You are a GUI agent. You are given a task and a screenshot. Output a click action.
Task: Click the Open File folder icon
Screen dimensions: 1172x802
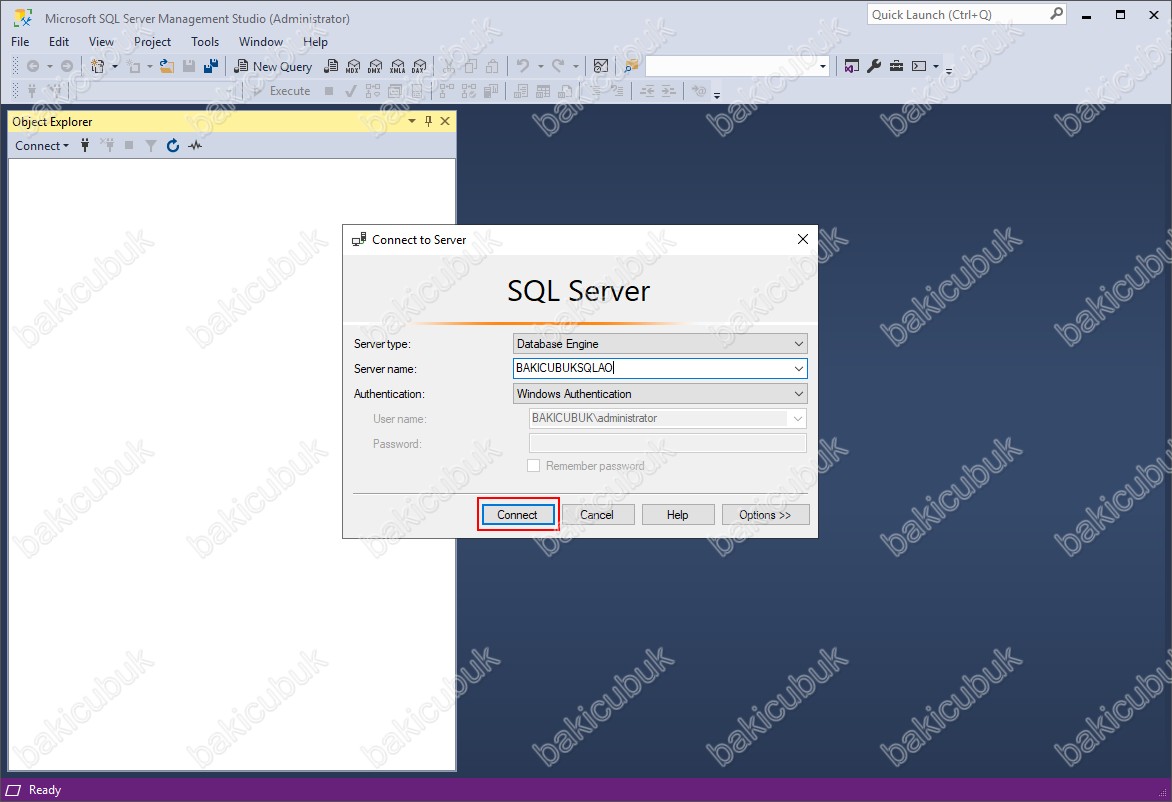click(167, 67)
